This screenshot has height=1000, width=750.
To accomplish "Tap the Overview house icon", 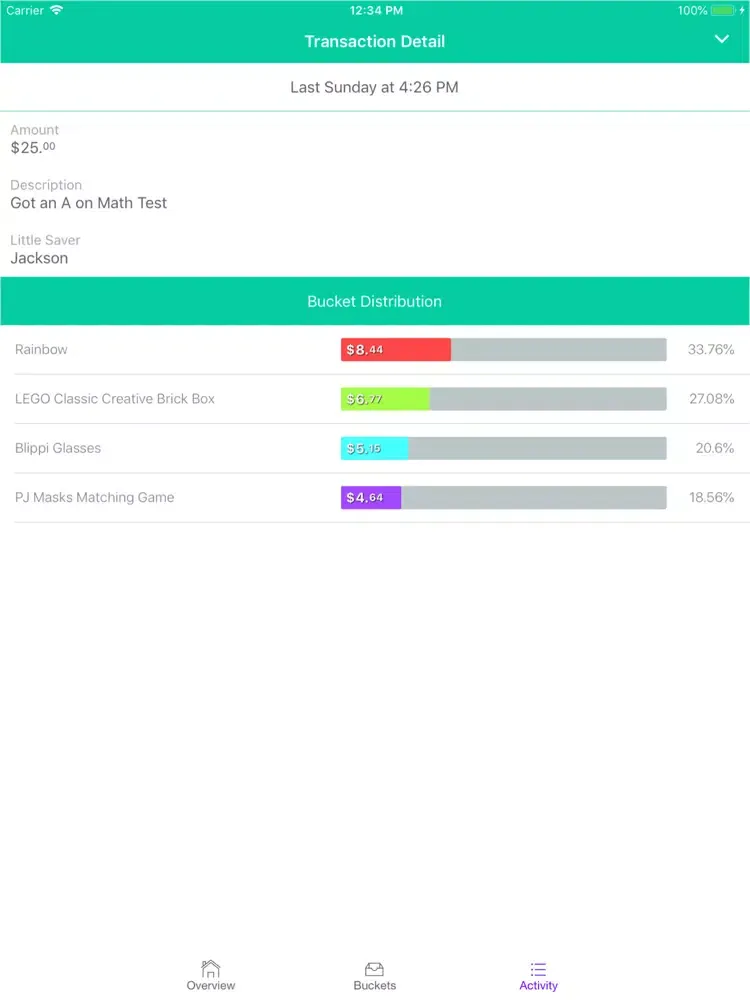I will pyautogui.click(x=210, y=968).
